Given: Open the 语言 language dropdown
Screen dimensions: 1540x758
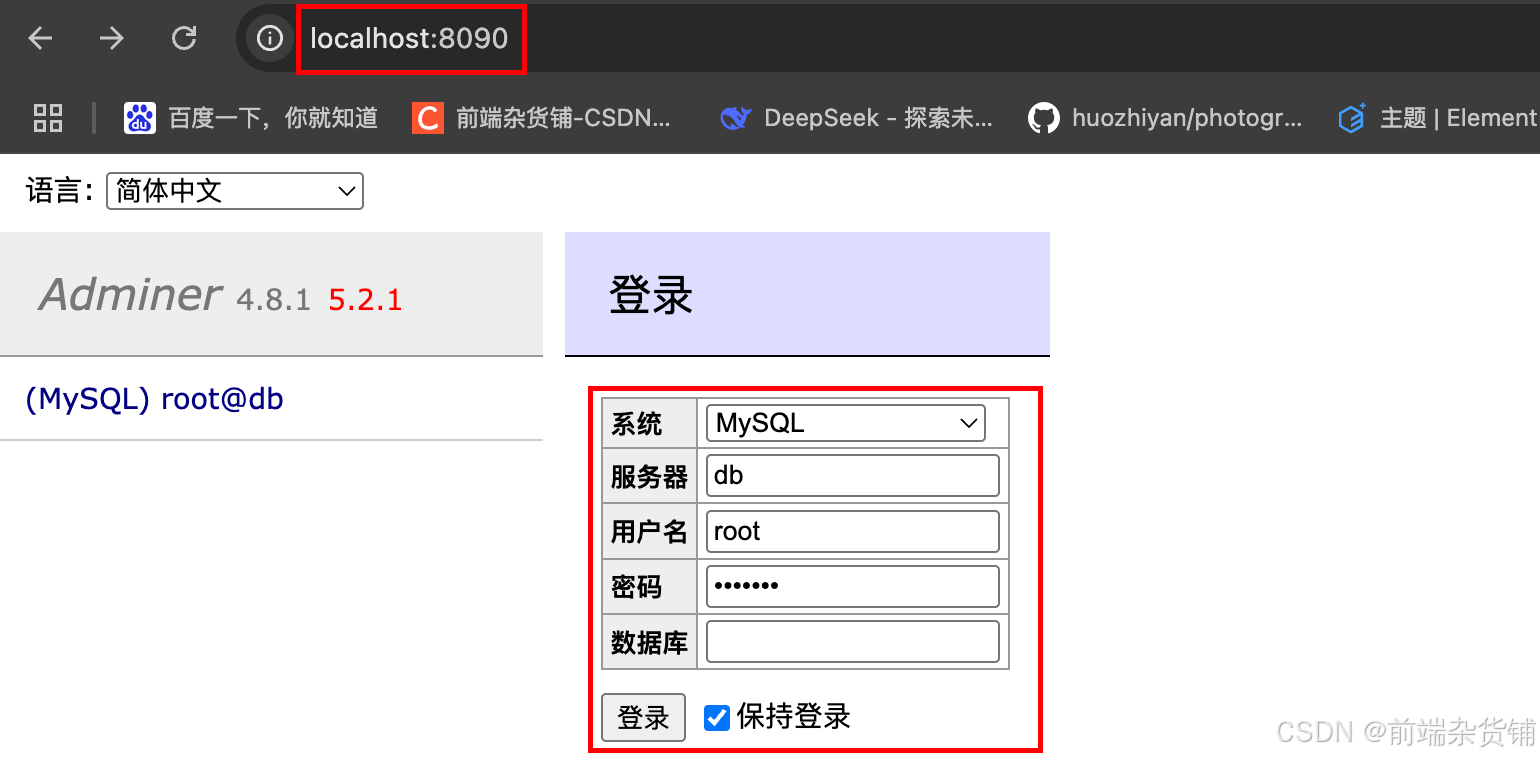Looking at the screenshot, I should pyautogui.click(x=235, y=191).
